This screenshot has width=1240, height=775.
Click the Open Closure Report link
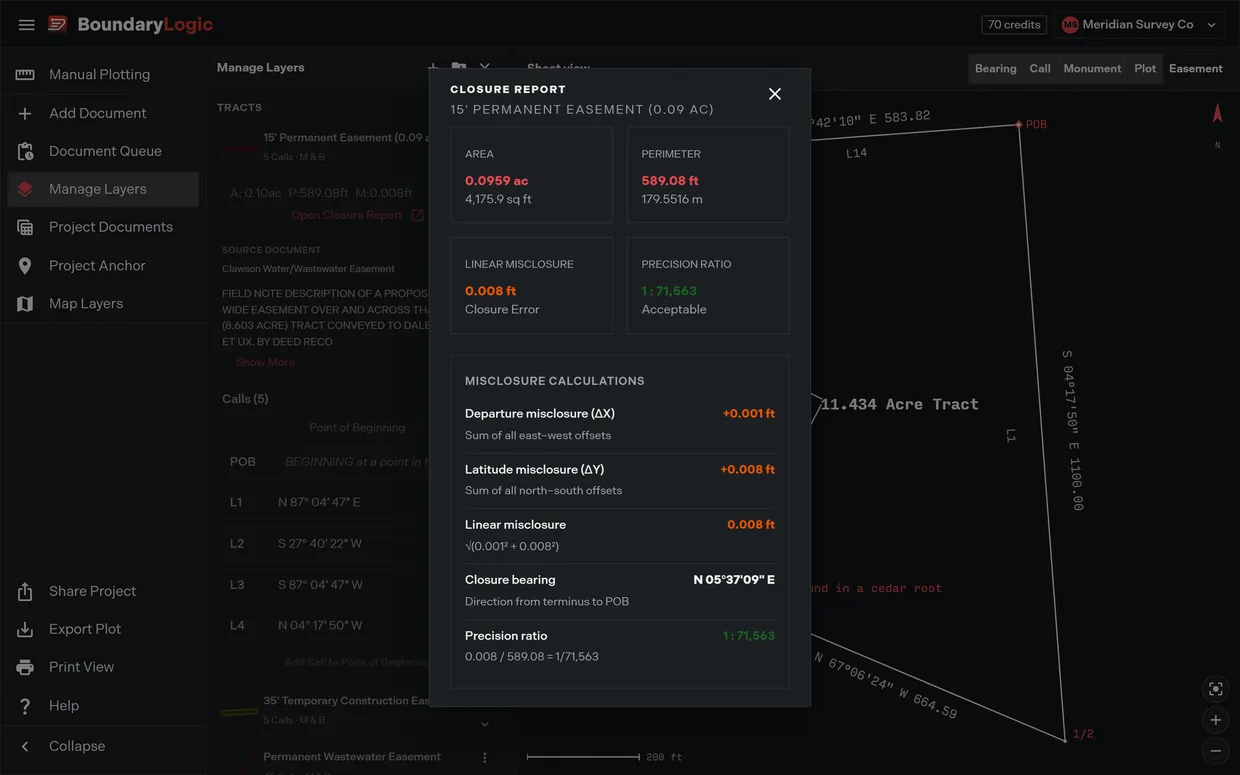[x=347, y=215]
